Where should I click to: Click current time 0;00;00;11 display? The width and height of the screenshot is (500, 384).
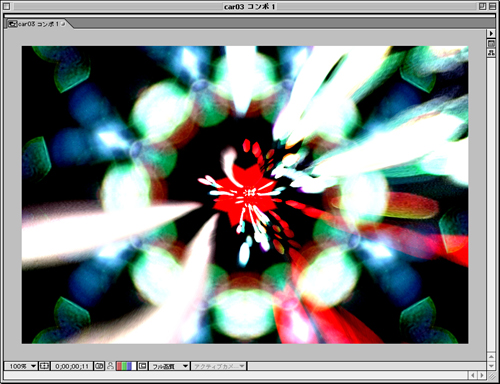[x=72, y=366]
